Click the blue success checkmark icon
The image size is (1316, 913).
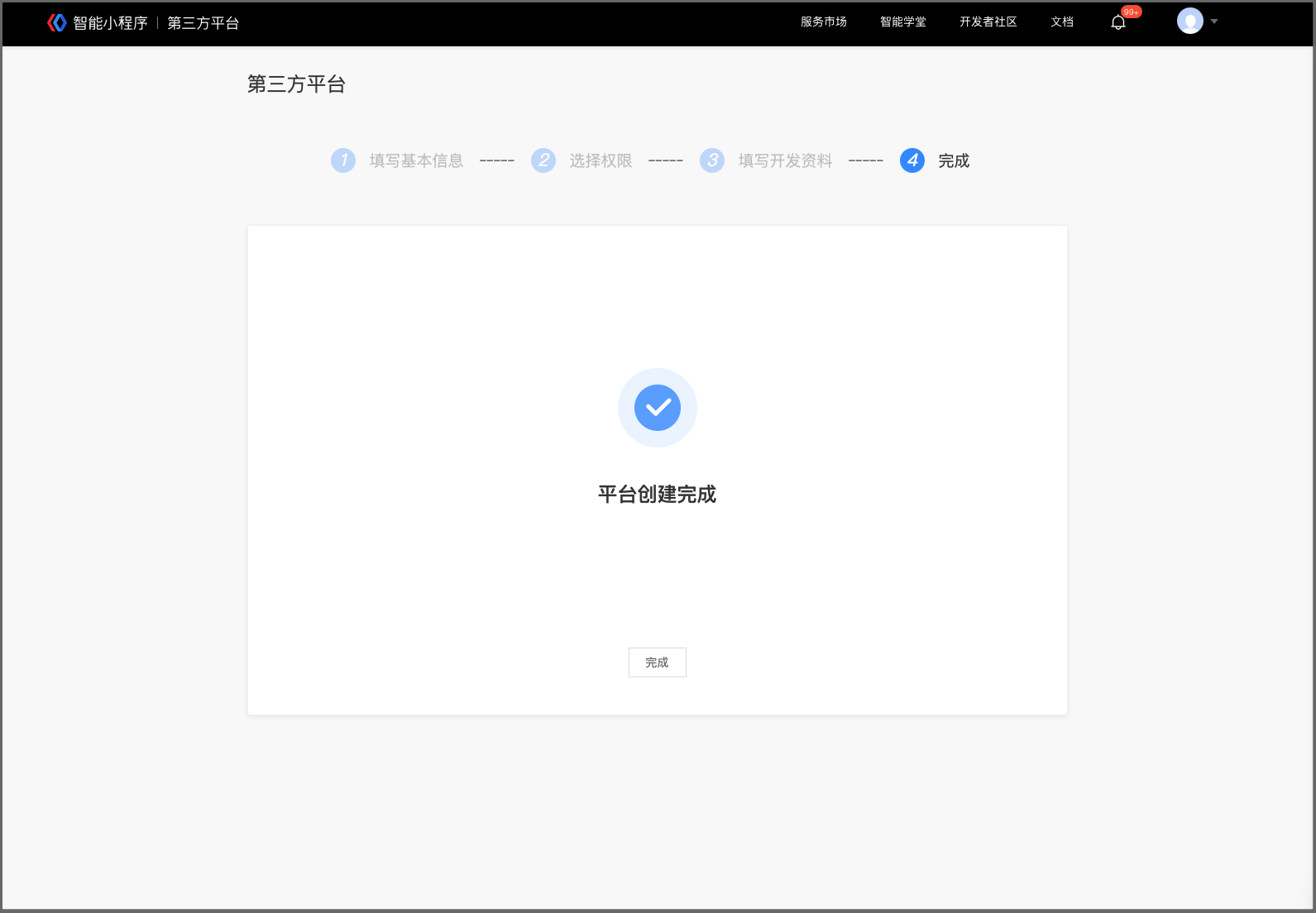pyautogui.click(x=658, y=408)
